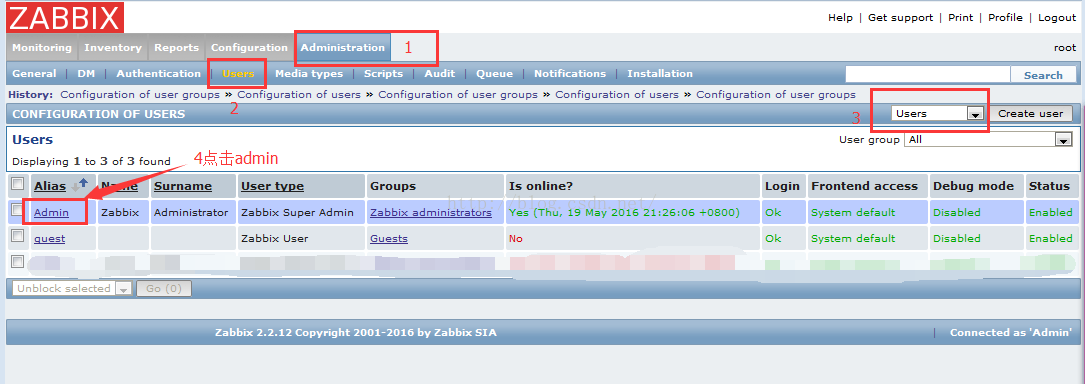This screenshot has height=384, width=1085.
Task: Toggle Alias column sort arrow
Action: 80,184
